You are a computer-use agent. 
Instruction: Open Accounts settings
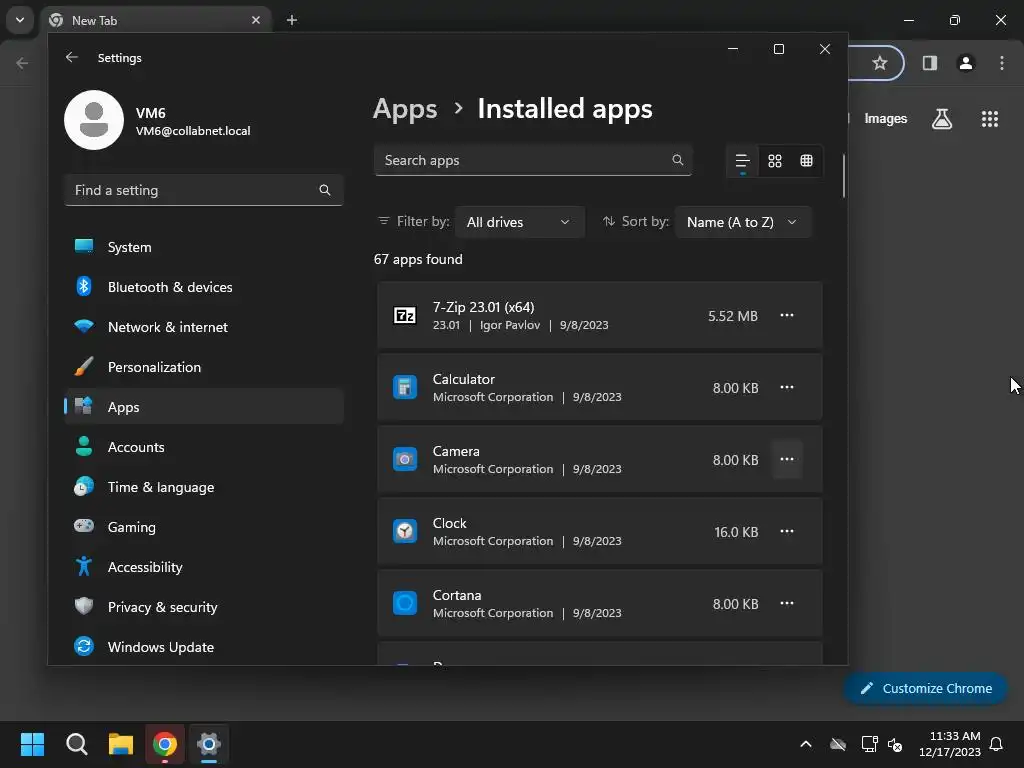pyautogui.click(x=203, y=447)
